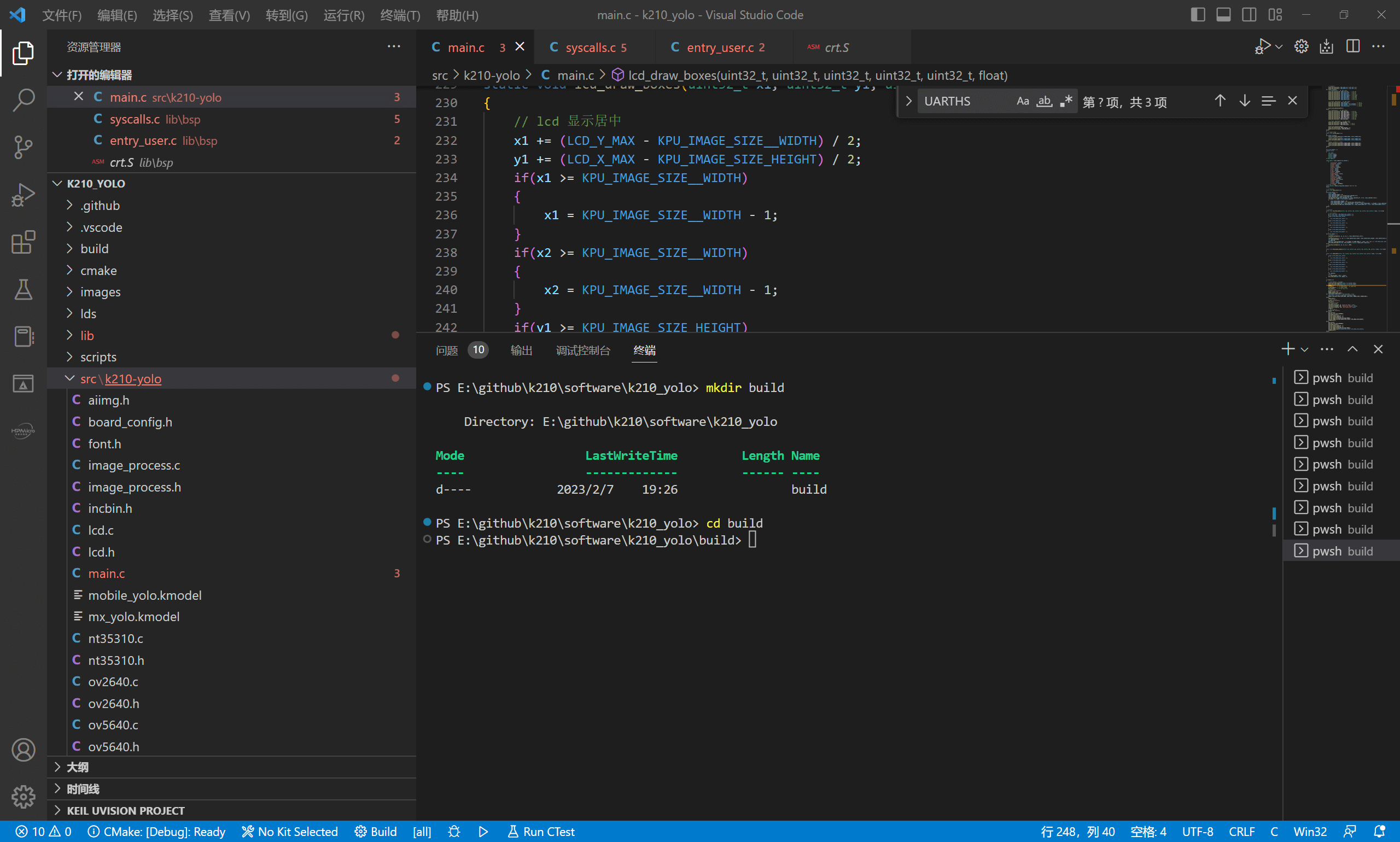Open editor More Actions ellipsis

click(x=1378, y=46)
